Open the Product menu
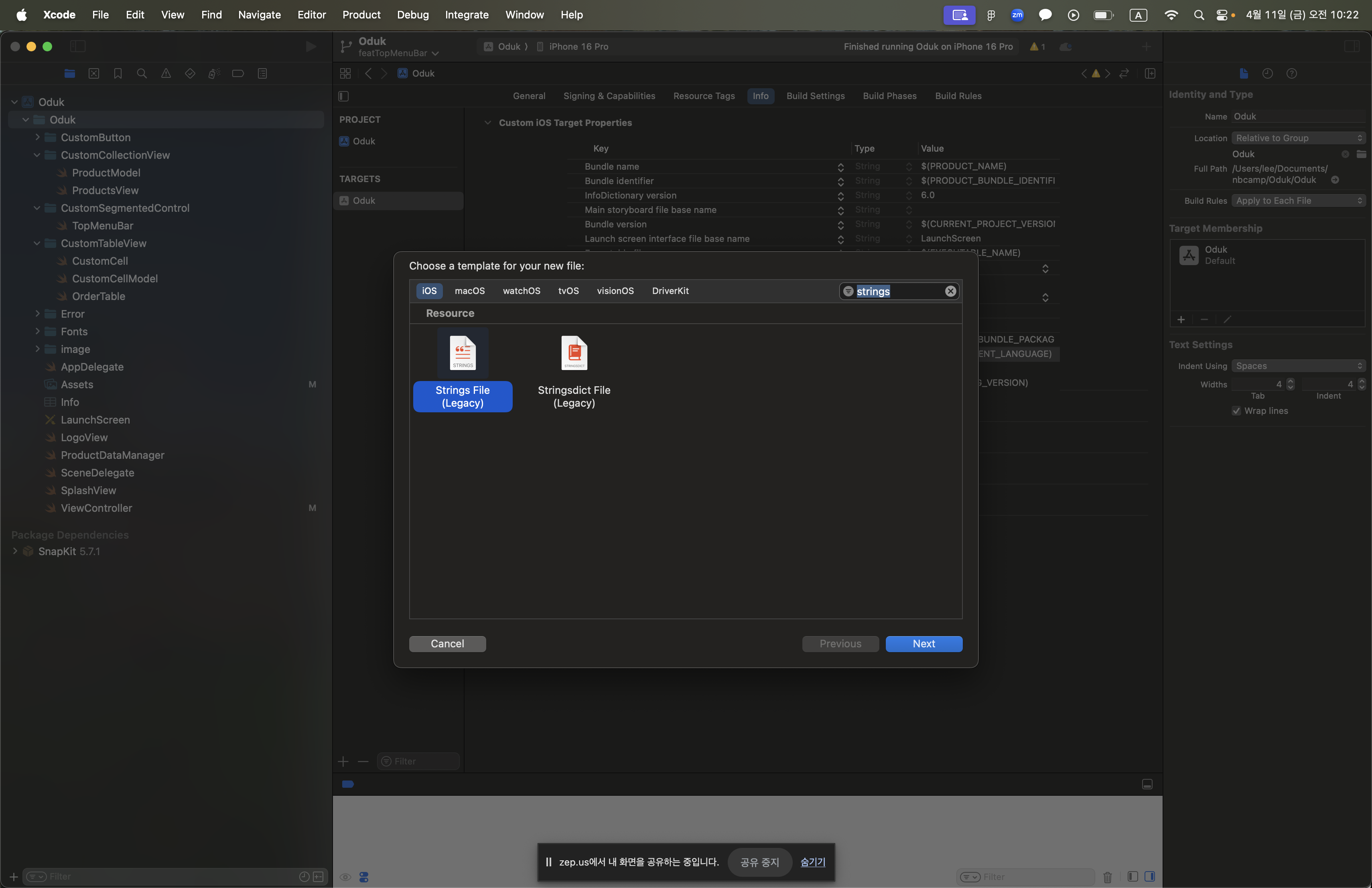1372x888 pixels. point(361,14)
